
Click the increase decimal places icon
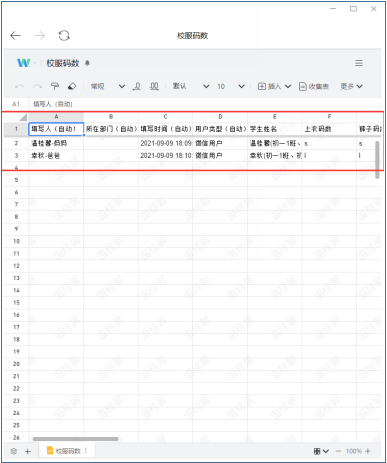coord(154,86)
